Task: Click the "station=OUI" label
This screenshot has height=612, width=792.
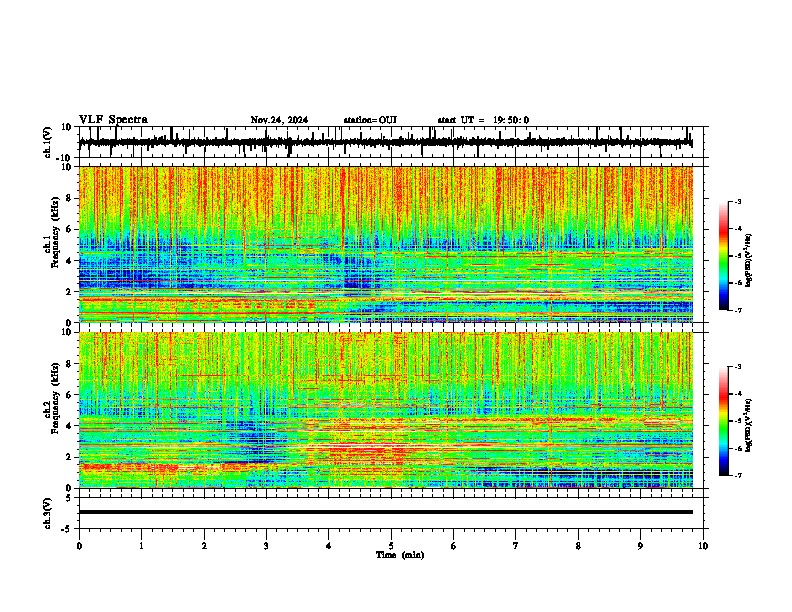Action: [370, 120]
